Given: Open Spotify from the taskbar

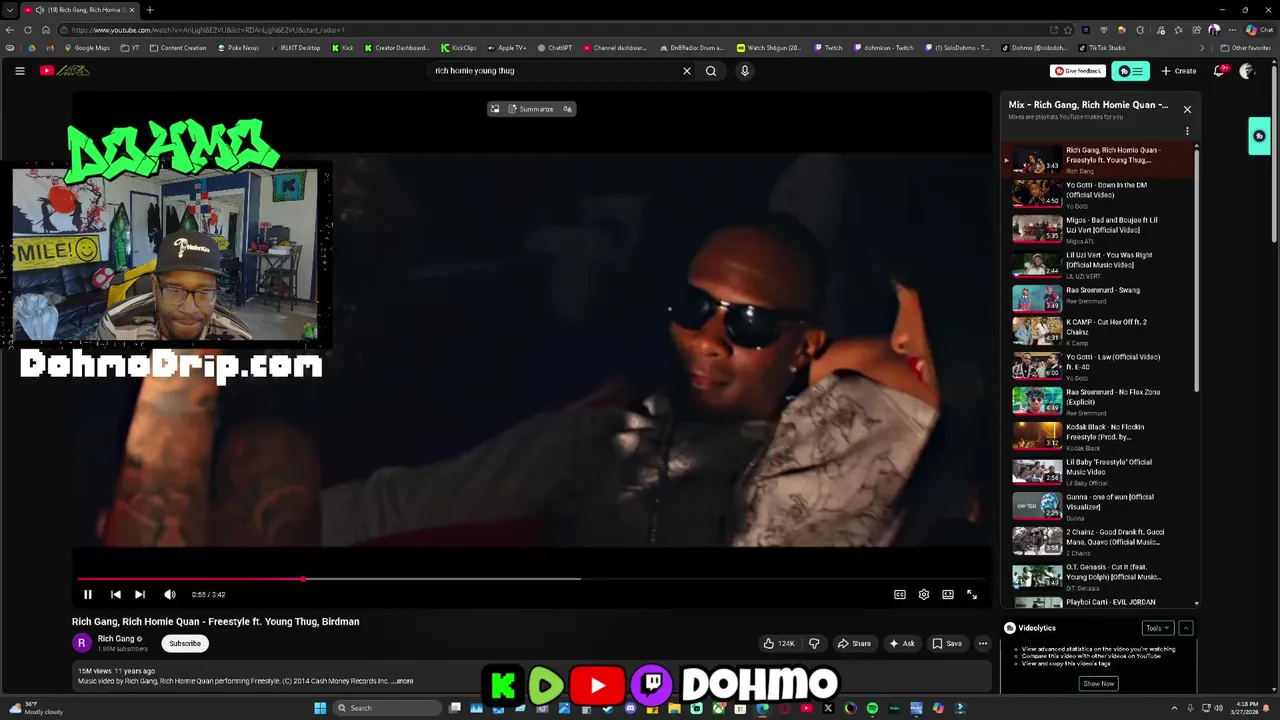Looking at the screenshot, I should tap(872, 708).
